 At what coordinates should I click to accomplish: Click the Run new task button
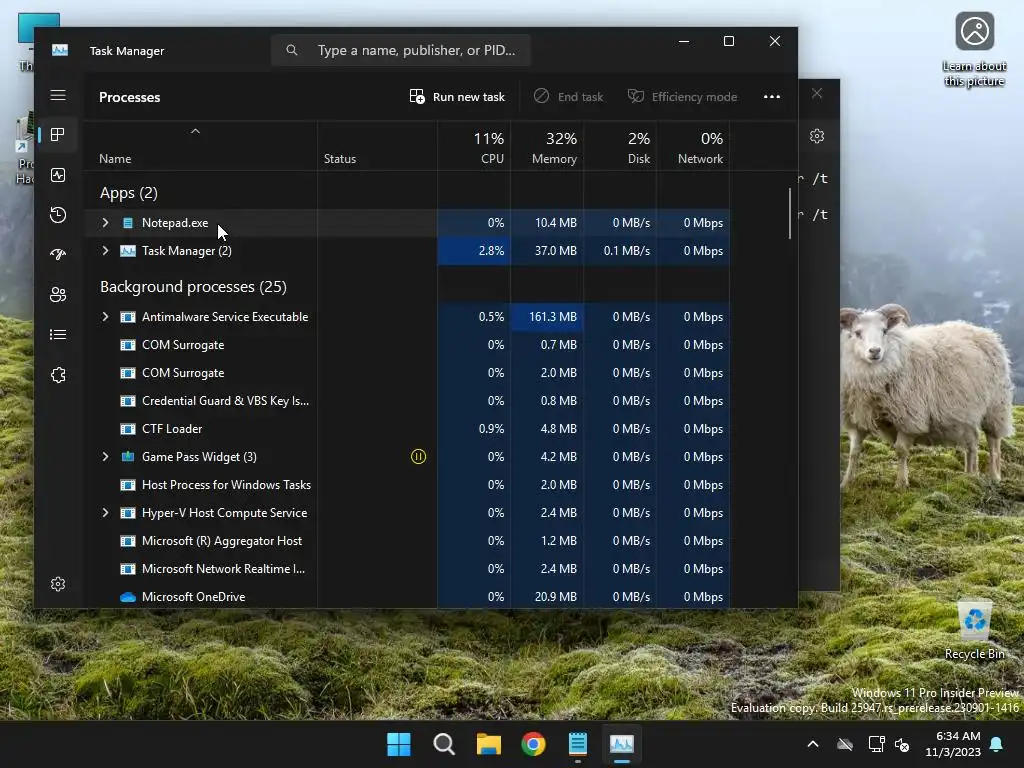[x=457, y=97]
